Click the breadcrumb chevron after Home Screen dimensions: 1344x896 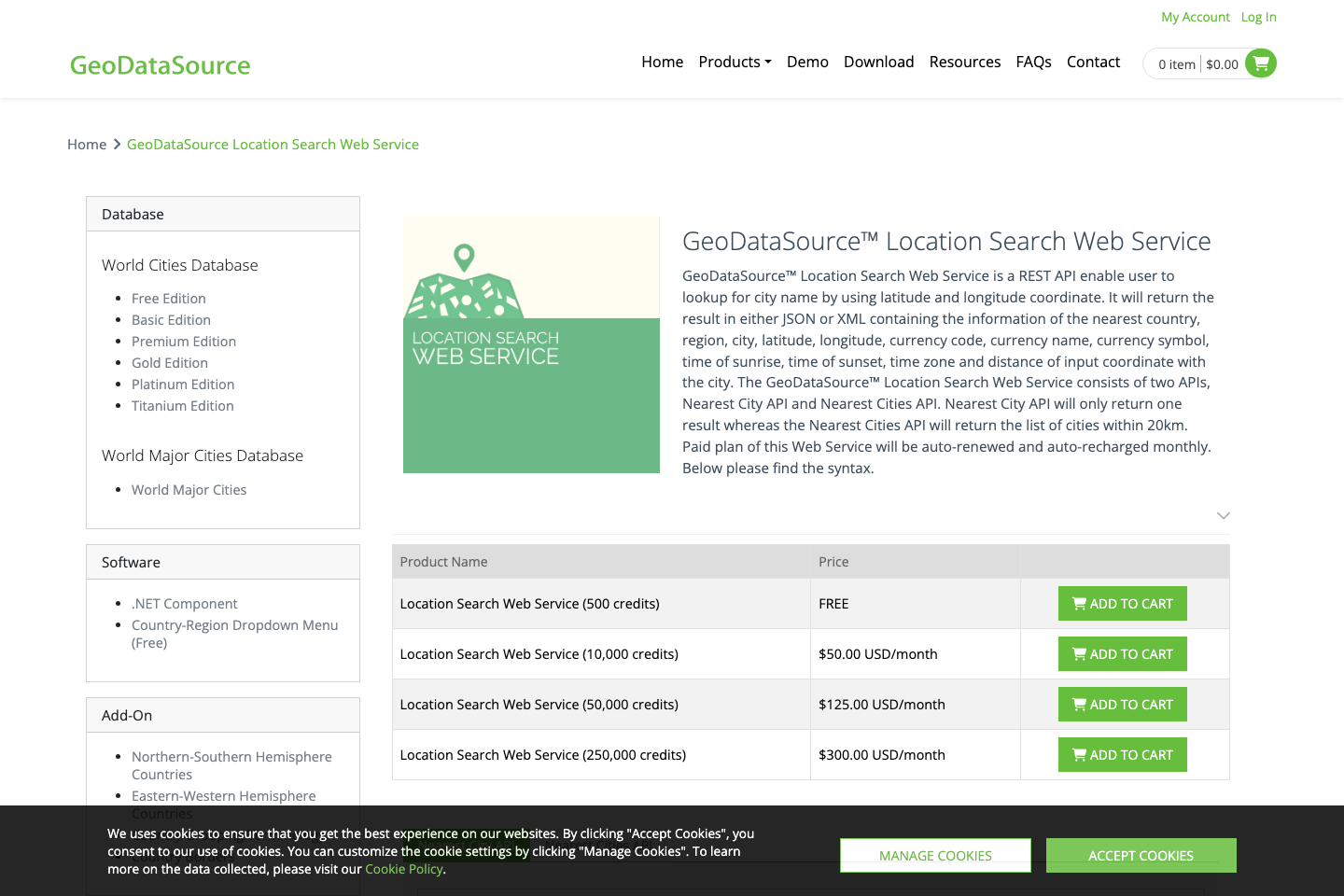pyautogui.click(x=116, y=144)
